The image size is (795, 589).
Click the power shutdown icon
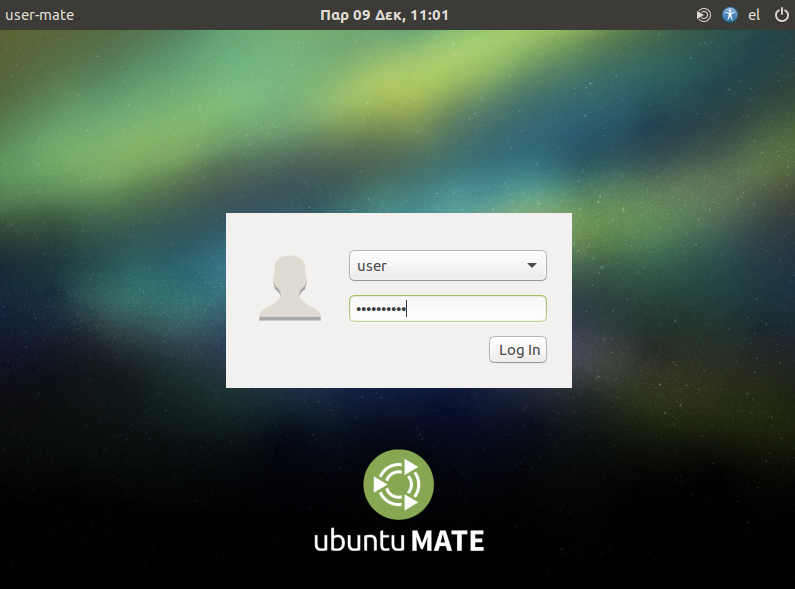point(781,15)
